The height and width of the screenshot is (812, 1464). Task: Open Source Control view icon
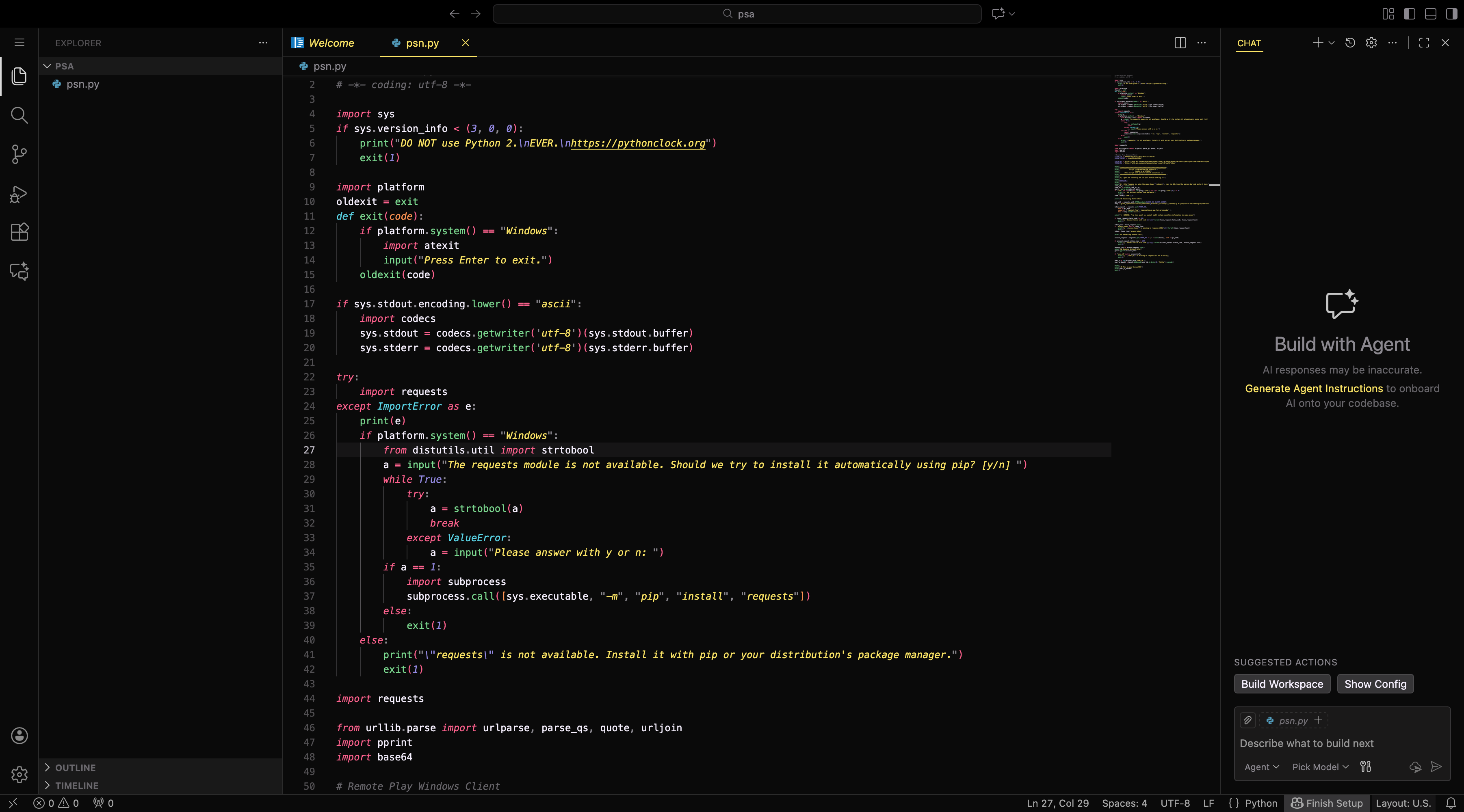pyautogui.click(x=19, y=154)
